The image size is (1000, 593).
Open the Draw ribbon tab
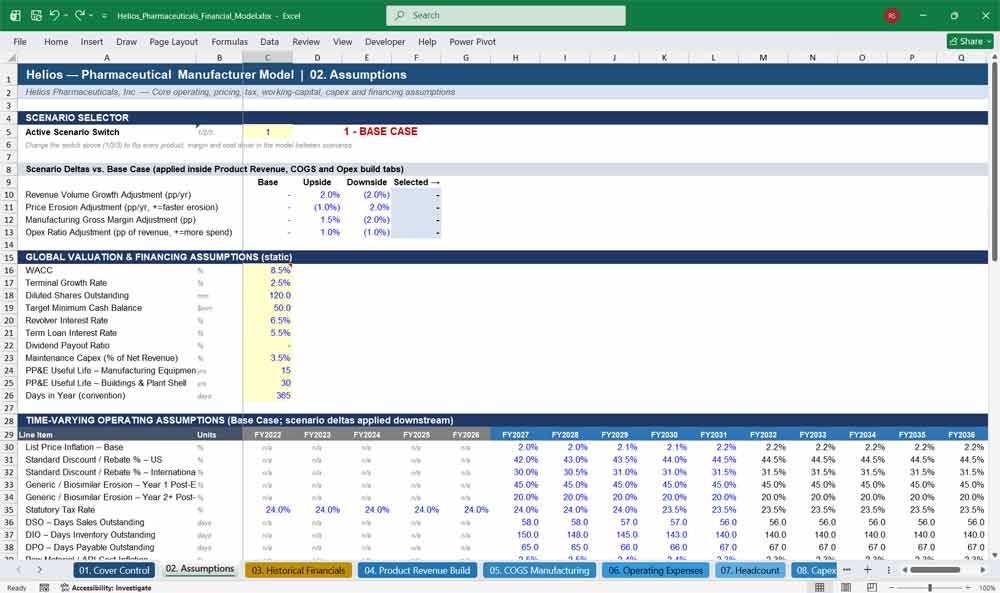(126, 41)
